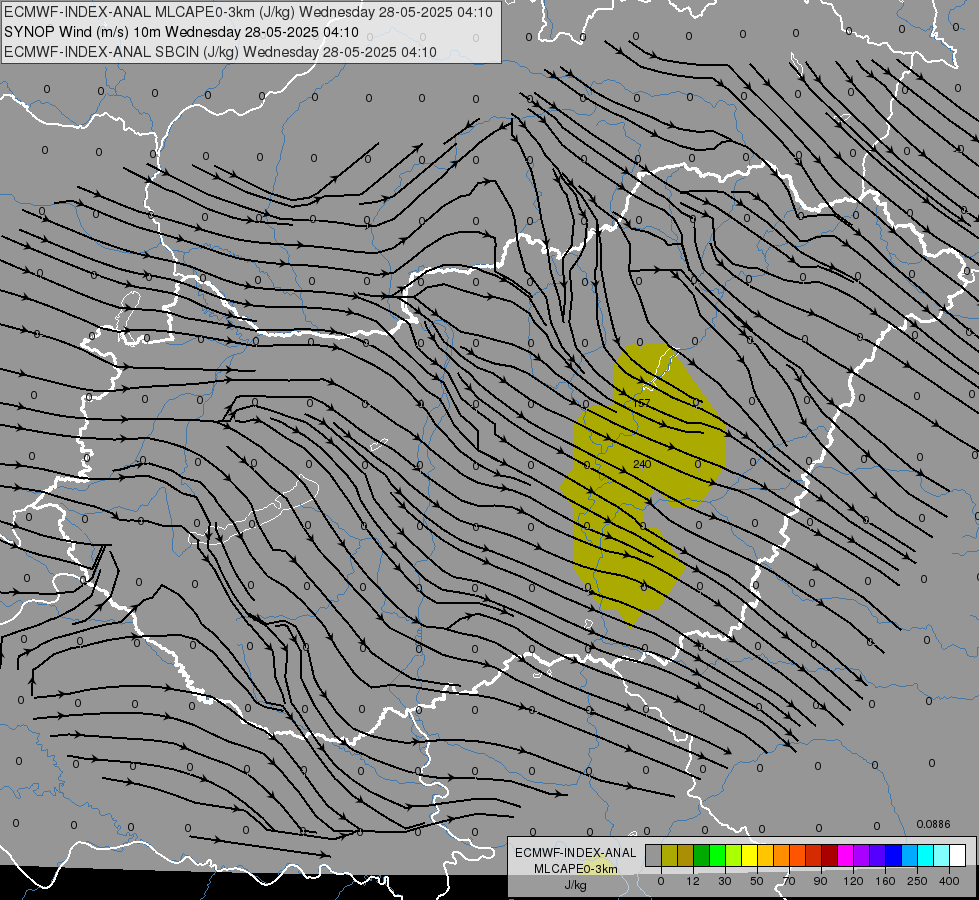Click the legend tick label 160
979x900 pixels.
point(885,881)
